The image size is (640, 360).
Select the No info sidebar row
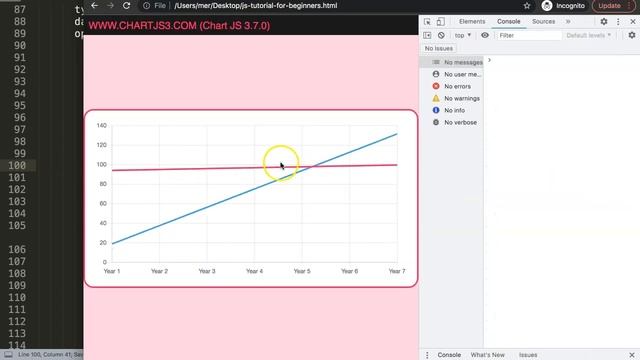tap(452, 110)
